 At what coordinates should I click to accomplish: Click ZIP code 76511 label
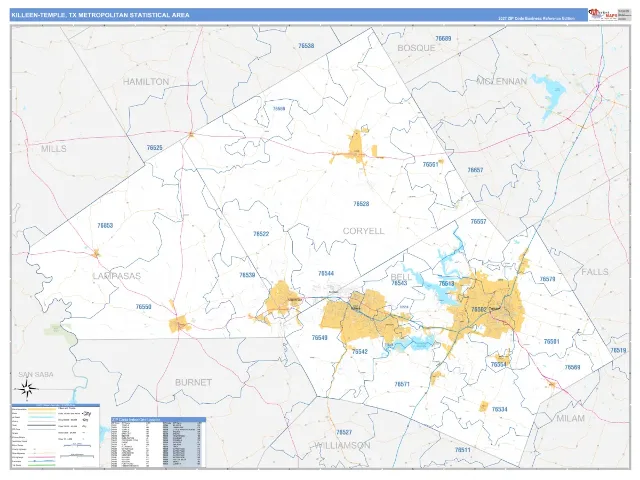point(463,450)
